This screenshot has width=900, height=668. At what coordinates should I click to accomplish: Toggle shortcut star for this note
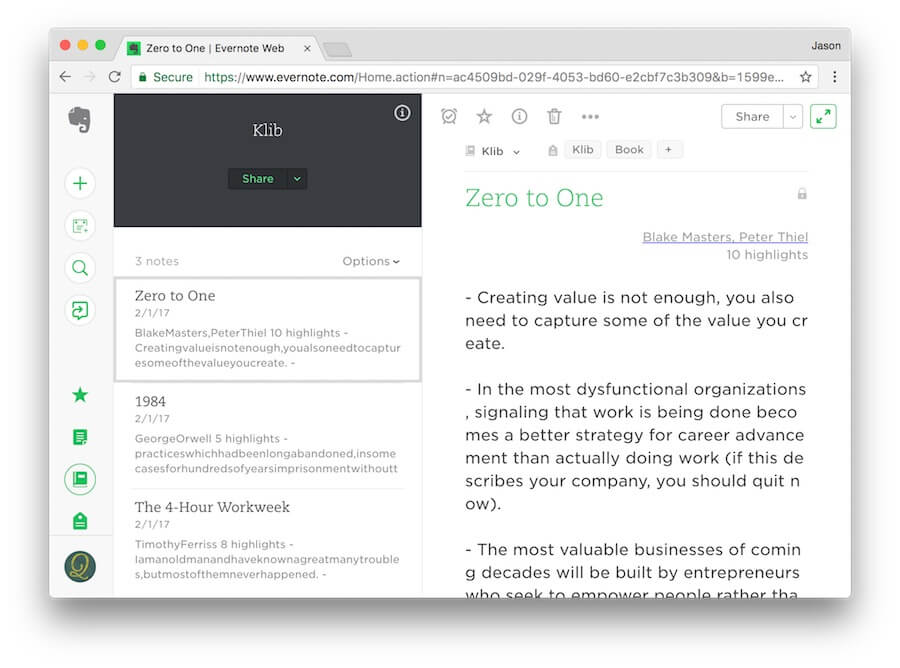point(484,116)
